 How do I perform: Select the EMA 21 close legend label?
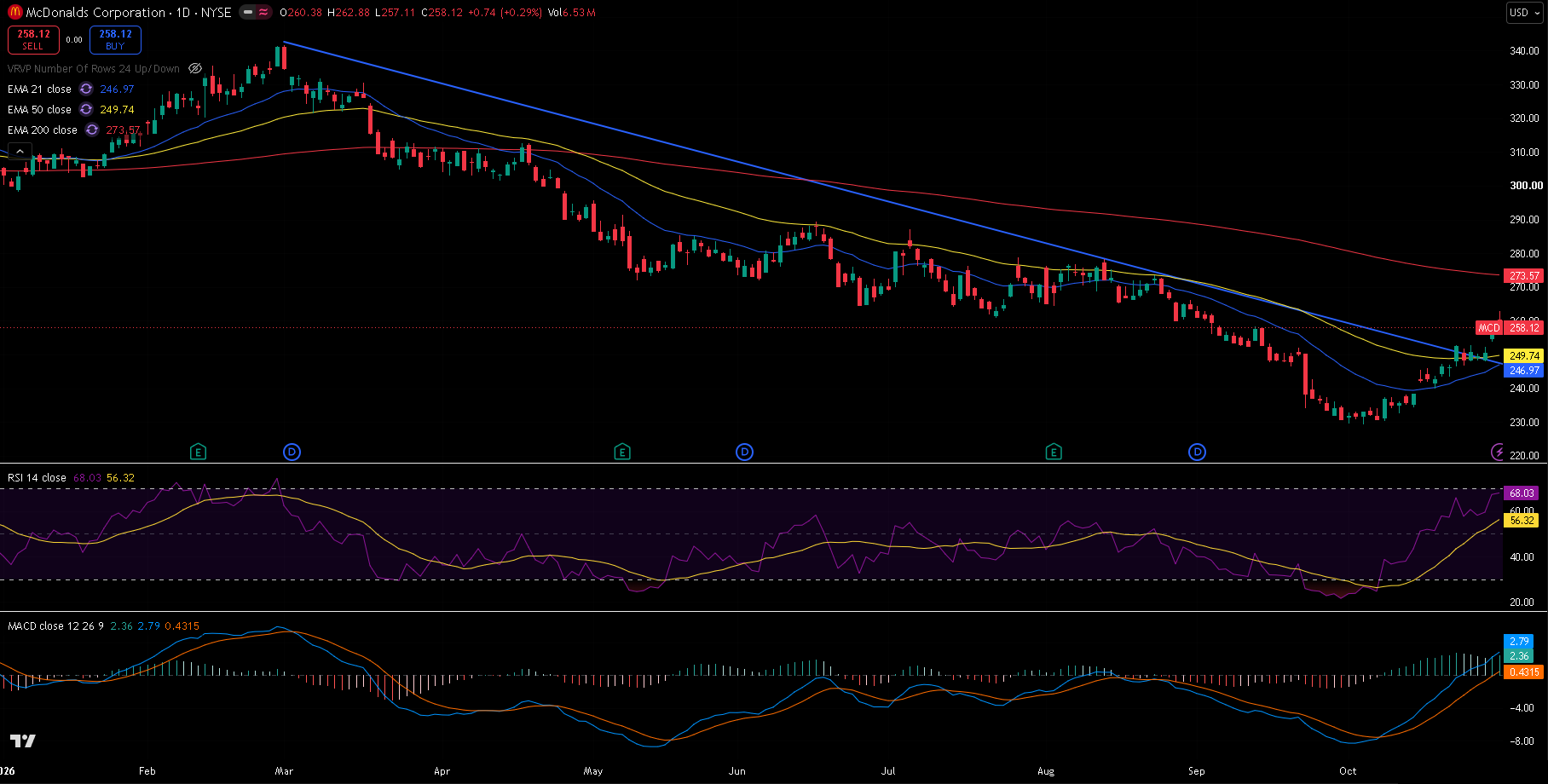coord(39,89)
